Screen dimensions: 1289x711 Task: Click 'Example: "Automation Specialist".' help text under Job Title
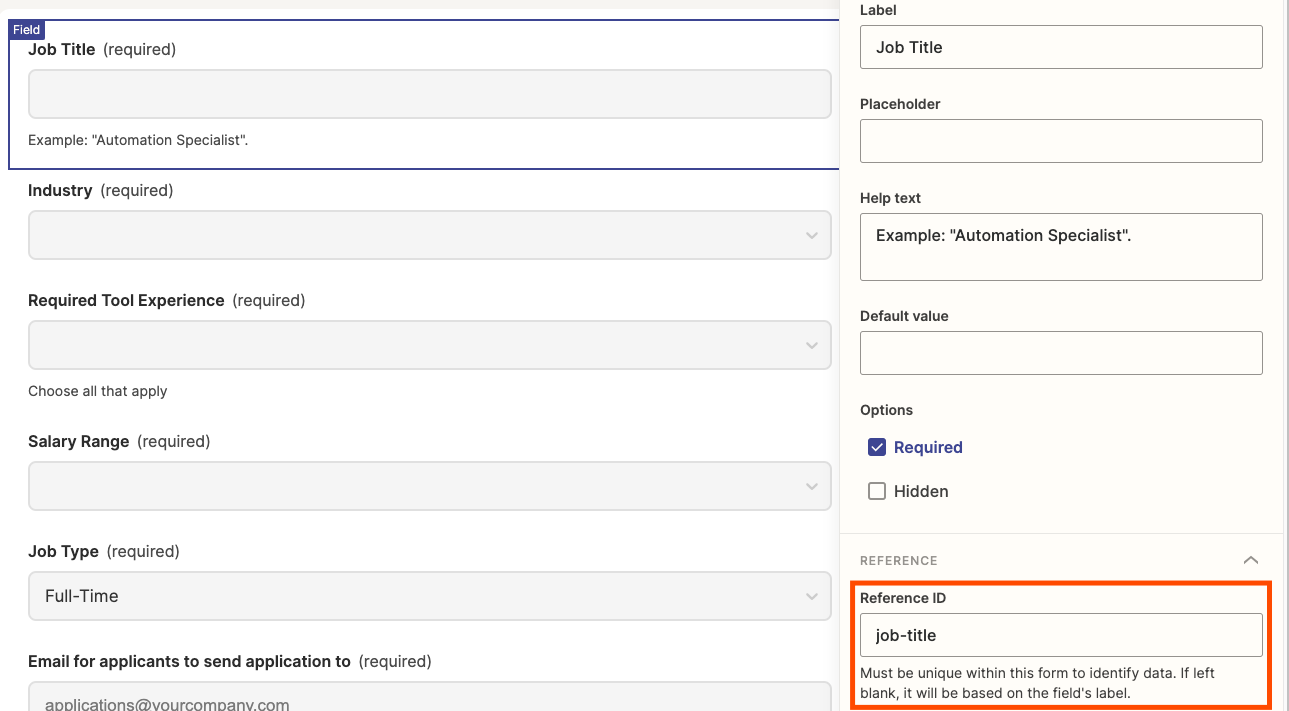[138, 140]
